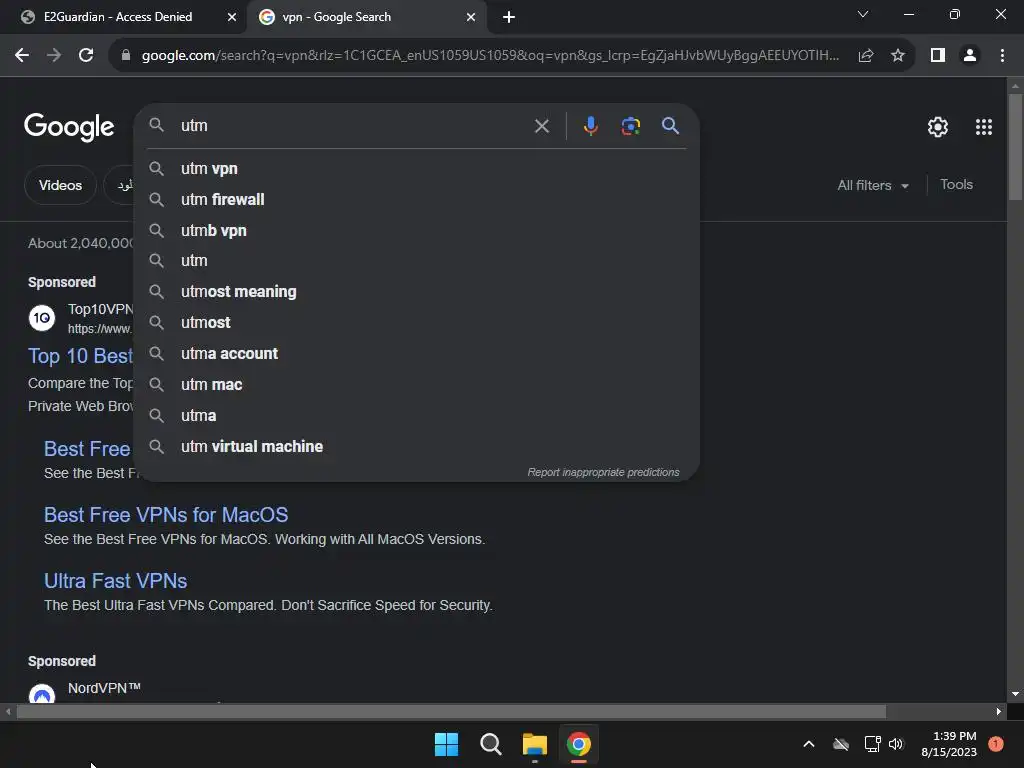Open a new browser tab
This screenshot has width=1024, height=768.
point(509,17)
